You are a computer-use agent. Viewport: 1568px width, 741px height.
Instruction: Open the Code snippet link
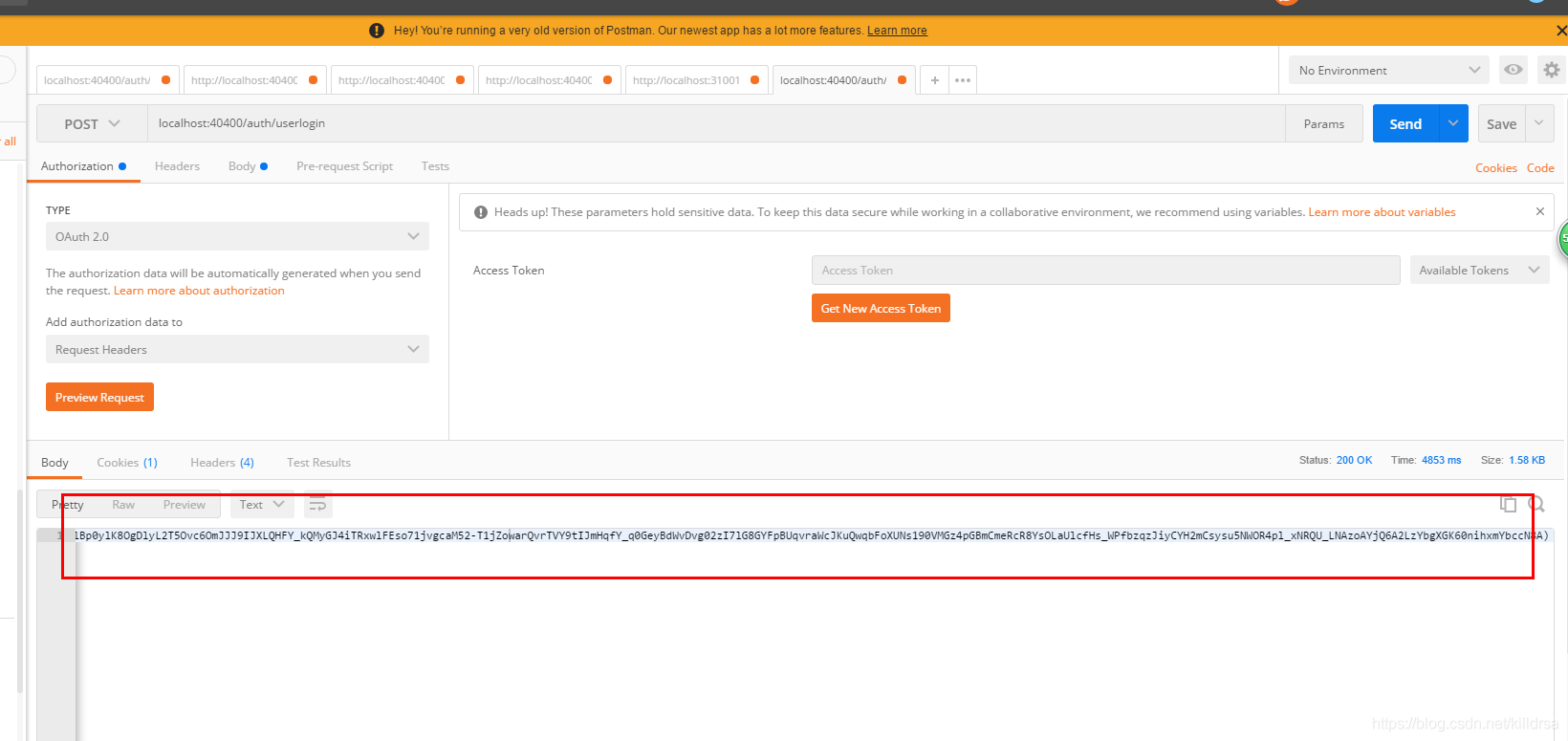[1540, 168]
